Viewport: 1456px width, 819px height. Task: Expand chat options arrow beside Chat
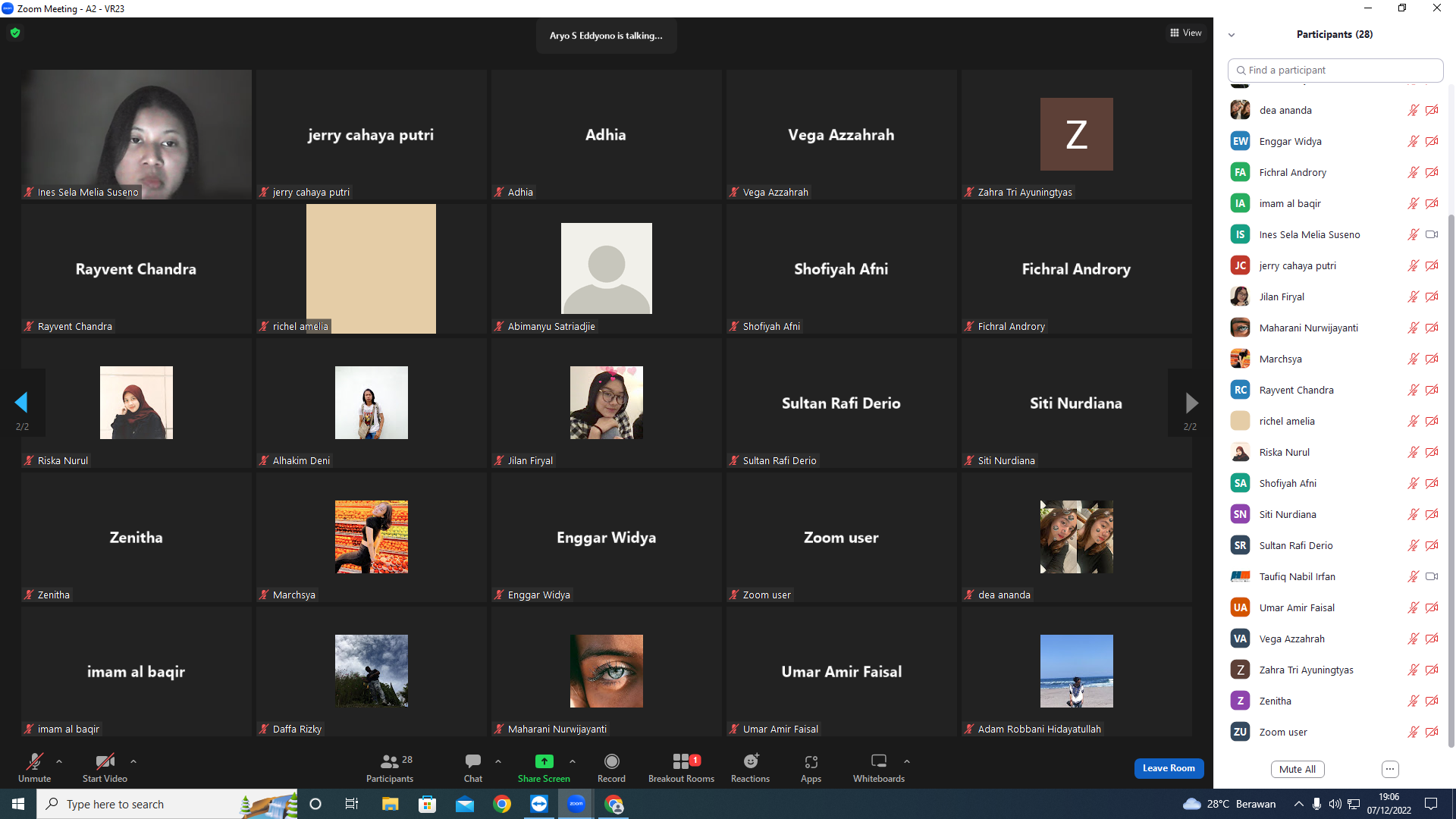498,761
